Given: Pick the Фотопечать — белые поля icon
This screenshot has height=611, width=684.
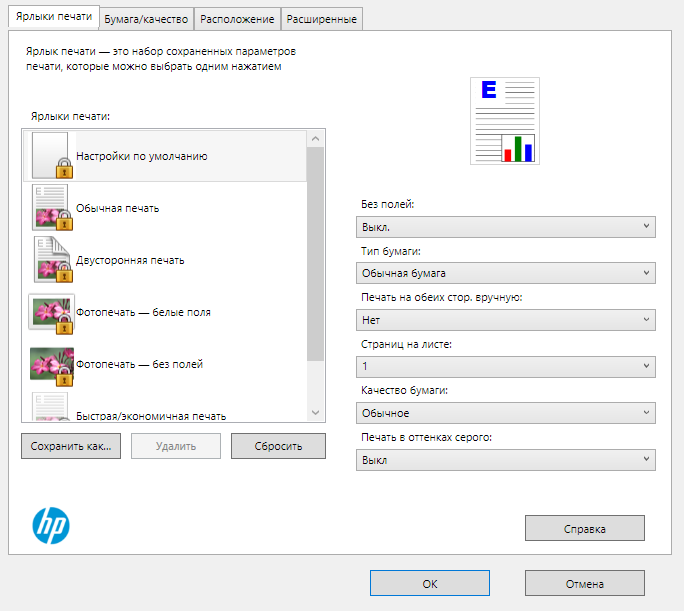Looking at the screenshot, I should point(51,312).
